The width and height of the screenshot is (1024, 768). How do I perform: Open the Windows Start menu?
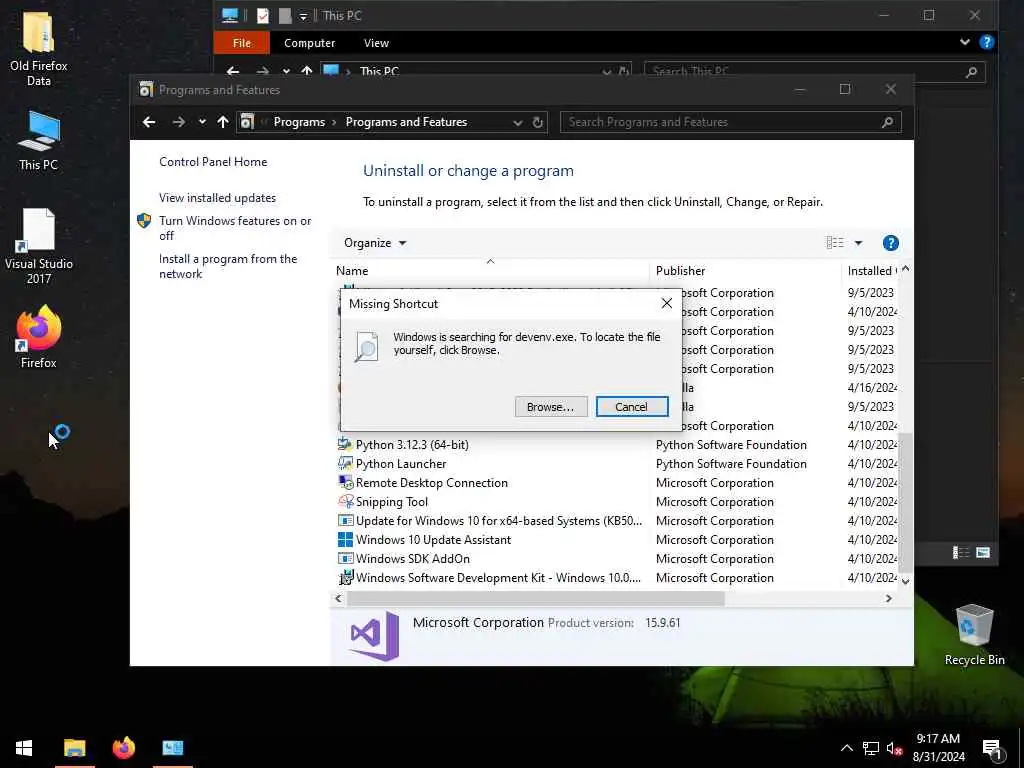(24, 748)
